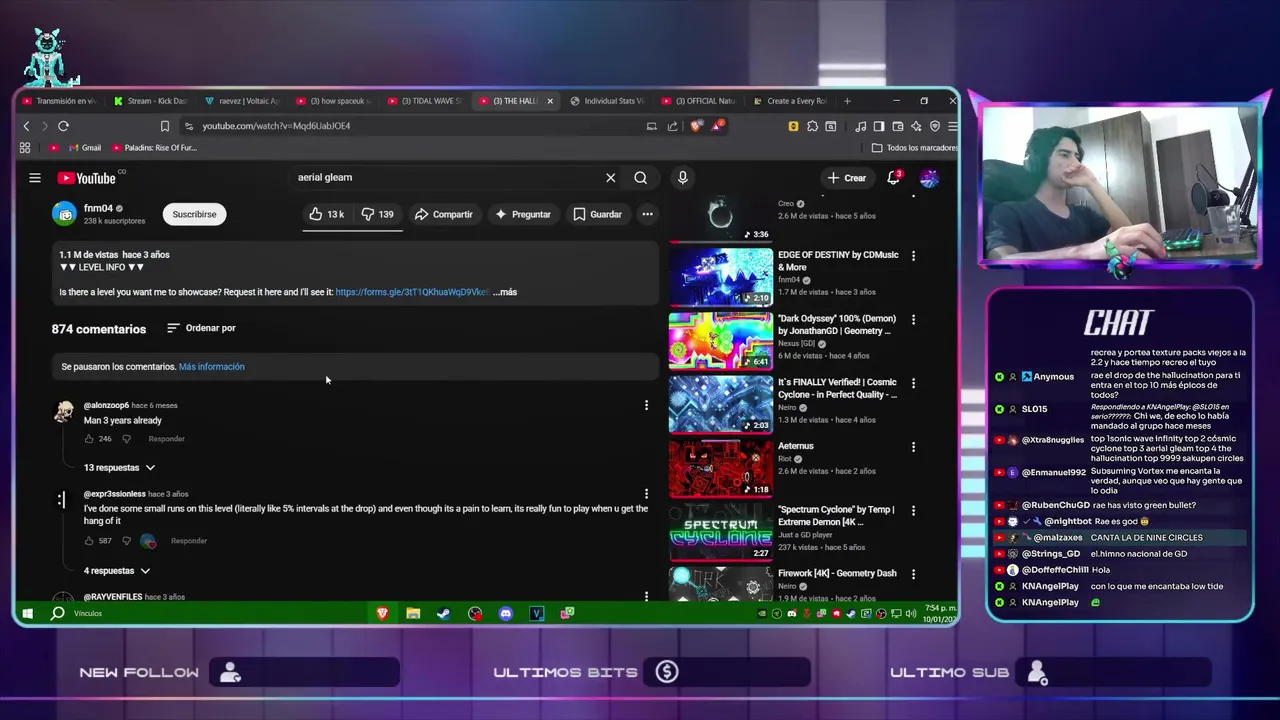The height and width of the screenshot is (720, 1280).
Task: Click the youtube.com address bar
Action: click(x=420, y=126)
